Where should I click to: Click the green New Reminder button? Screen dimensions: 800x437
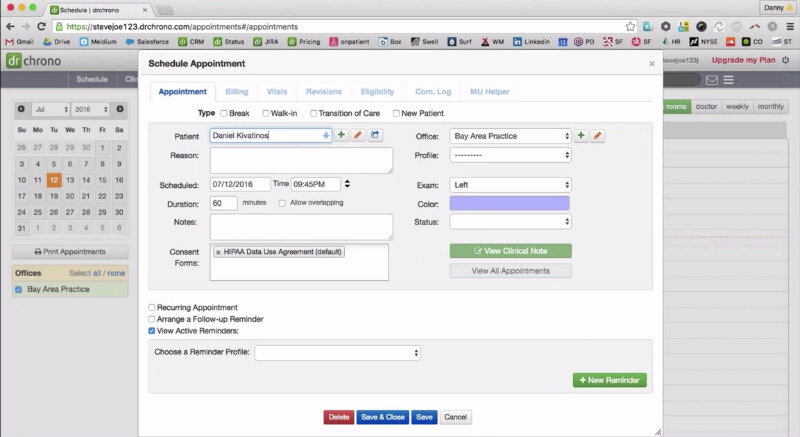click(x=609, y=380)
